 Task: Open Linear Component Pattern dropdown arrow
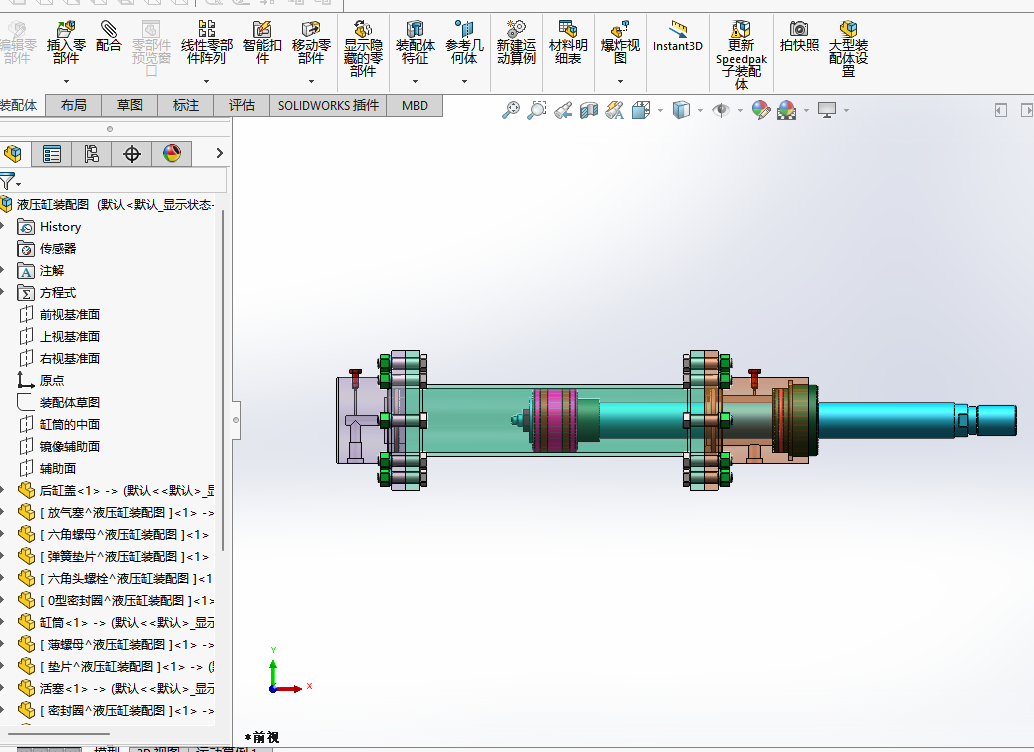[206, 82]
